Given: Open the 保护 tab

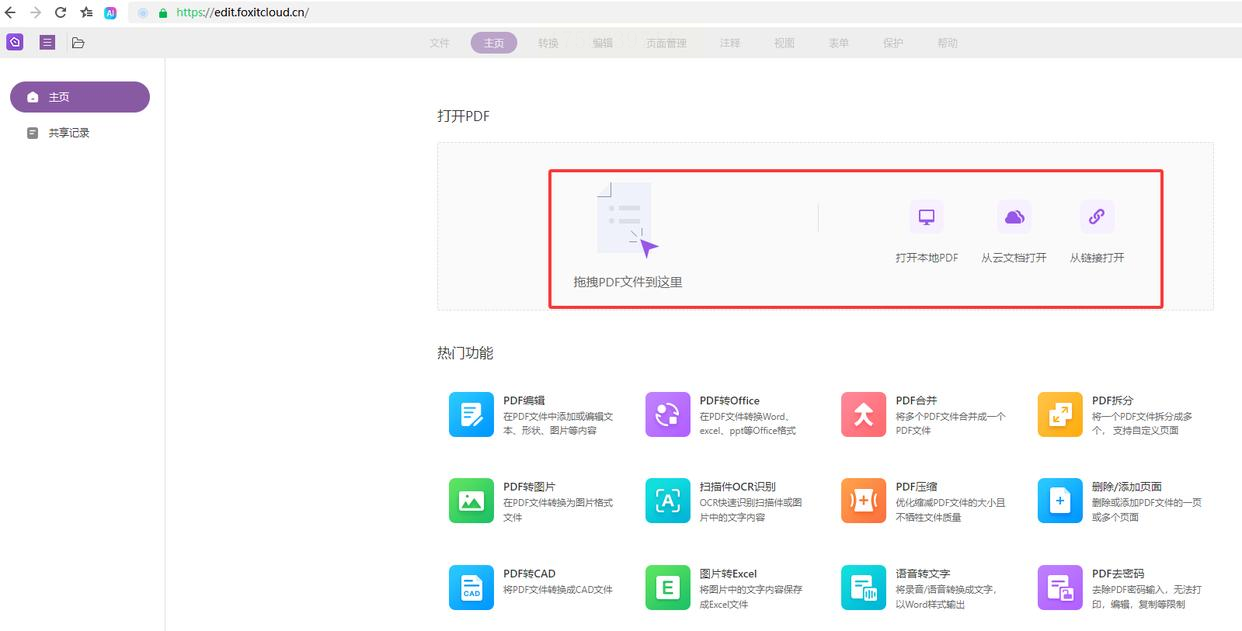Looking at the screenshot, I should click(893, 43).
